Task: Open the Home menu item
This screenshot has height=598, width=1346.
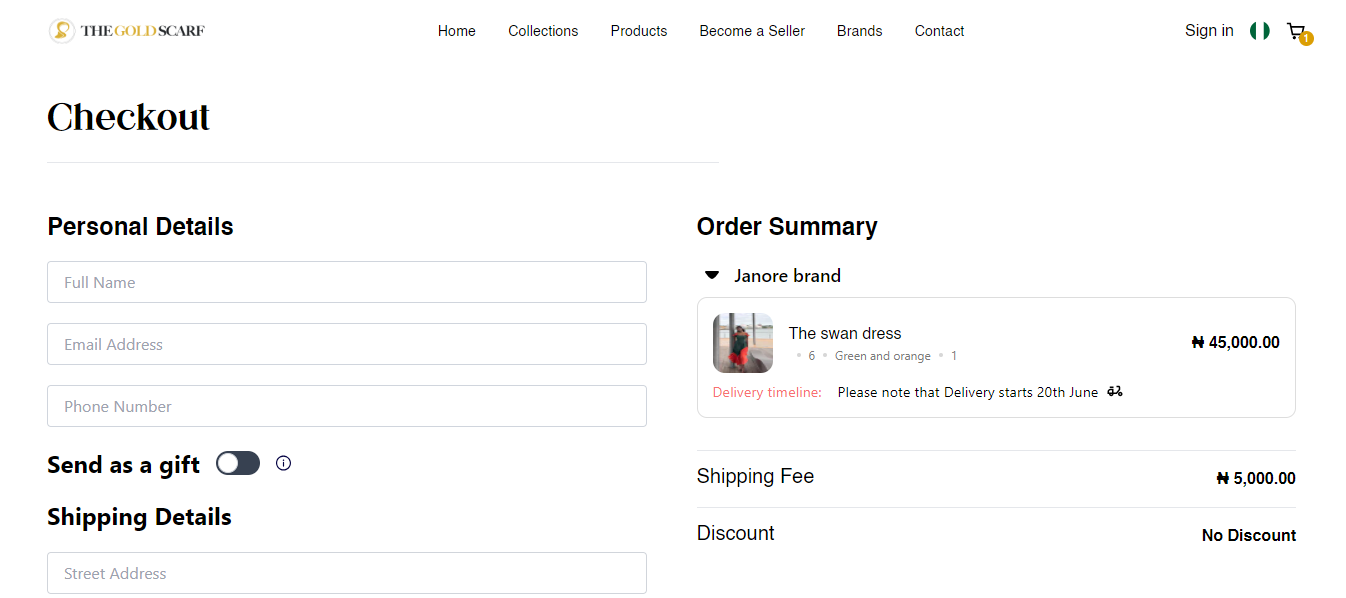Action: point(457,31)
